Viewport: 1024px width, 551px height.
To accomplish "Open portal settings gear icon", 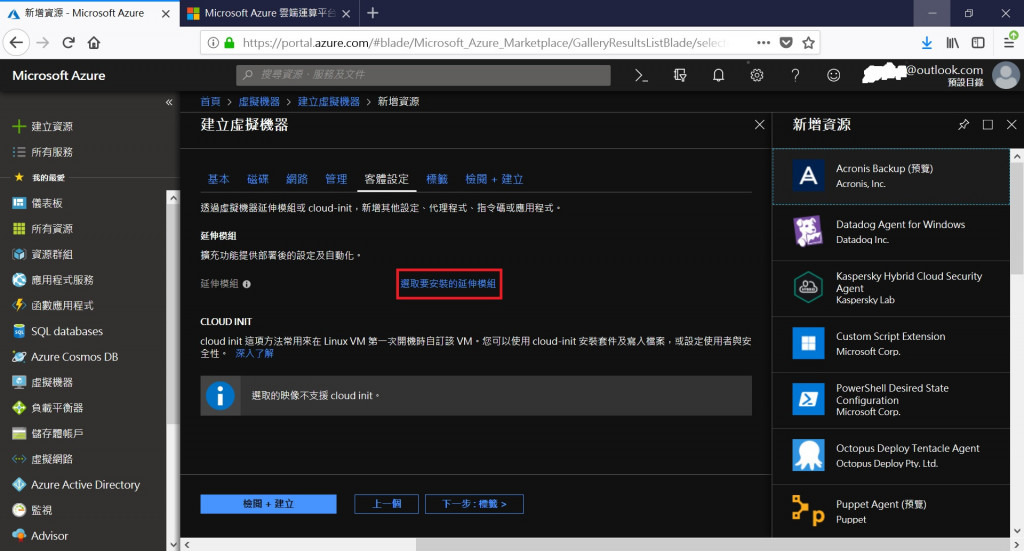I will 757,75.
